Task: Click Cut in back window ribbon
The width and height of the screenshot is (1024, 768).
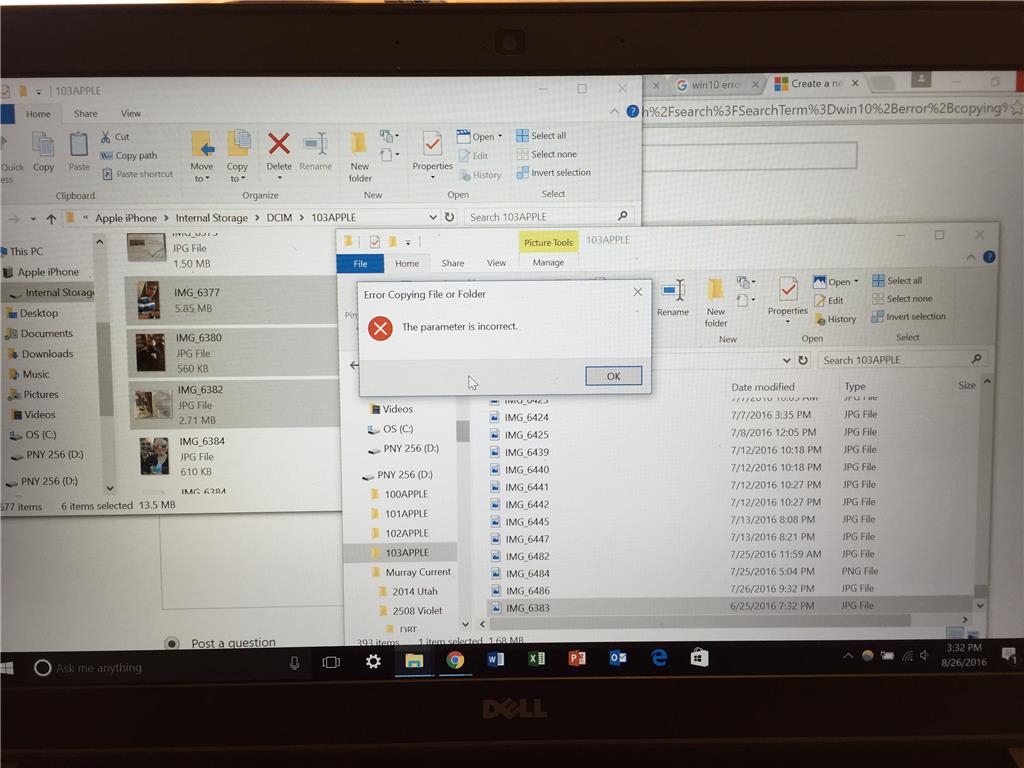Action: coord(116,137)
